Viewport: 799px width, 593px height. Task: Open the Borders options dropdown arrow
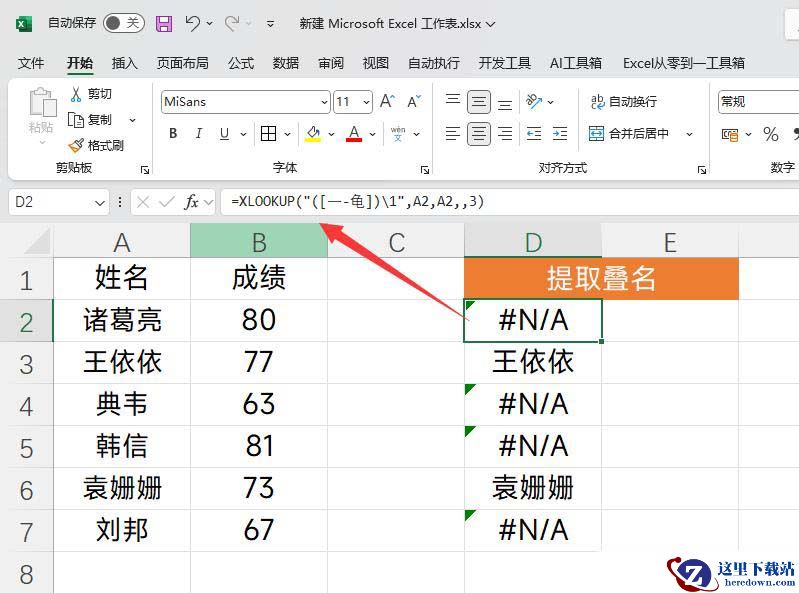[x=287, y=134]
